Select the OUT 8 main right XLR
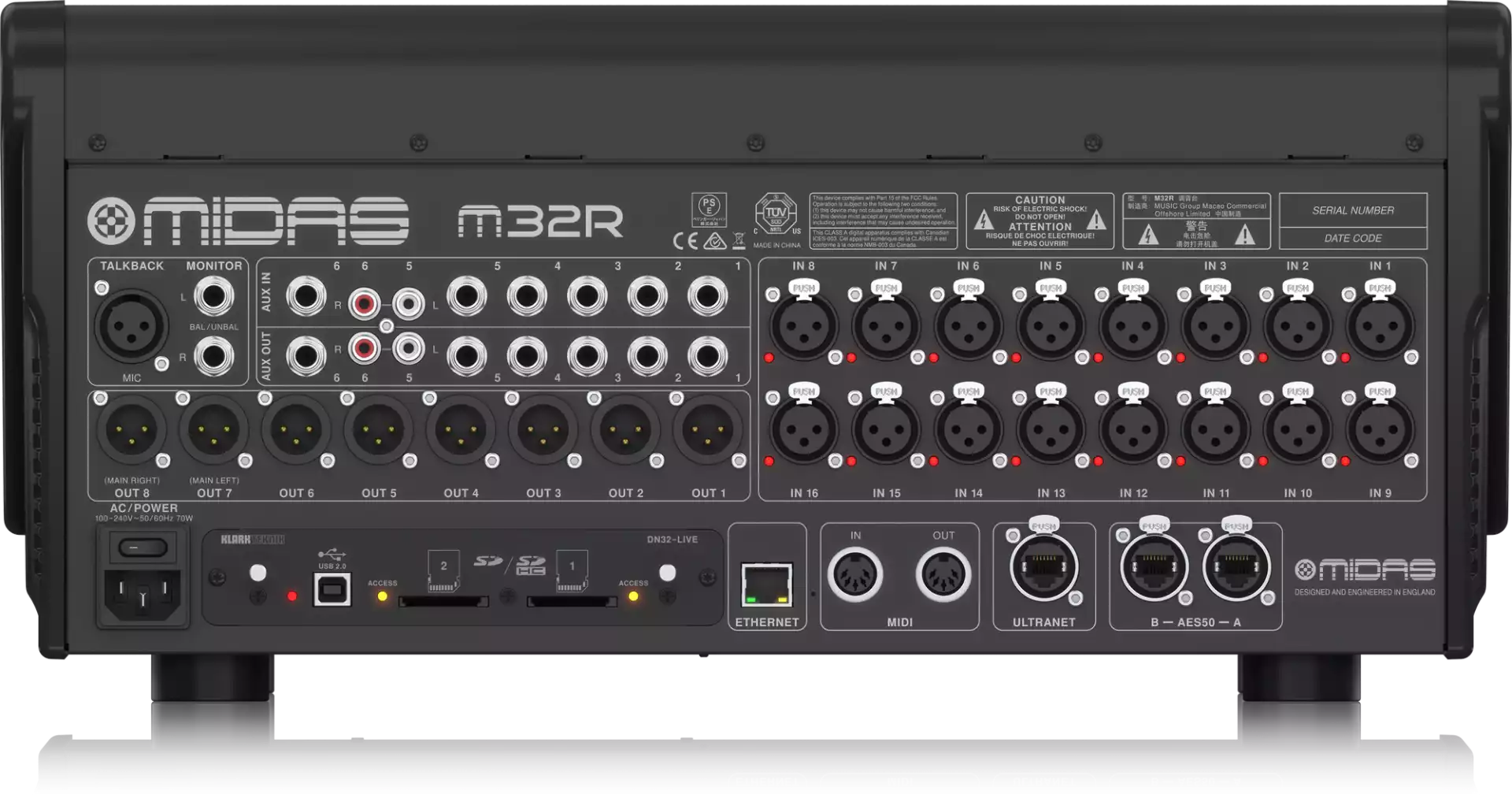Screen dimensions: 1512x798 point(132,429)
